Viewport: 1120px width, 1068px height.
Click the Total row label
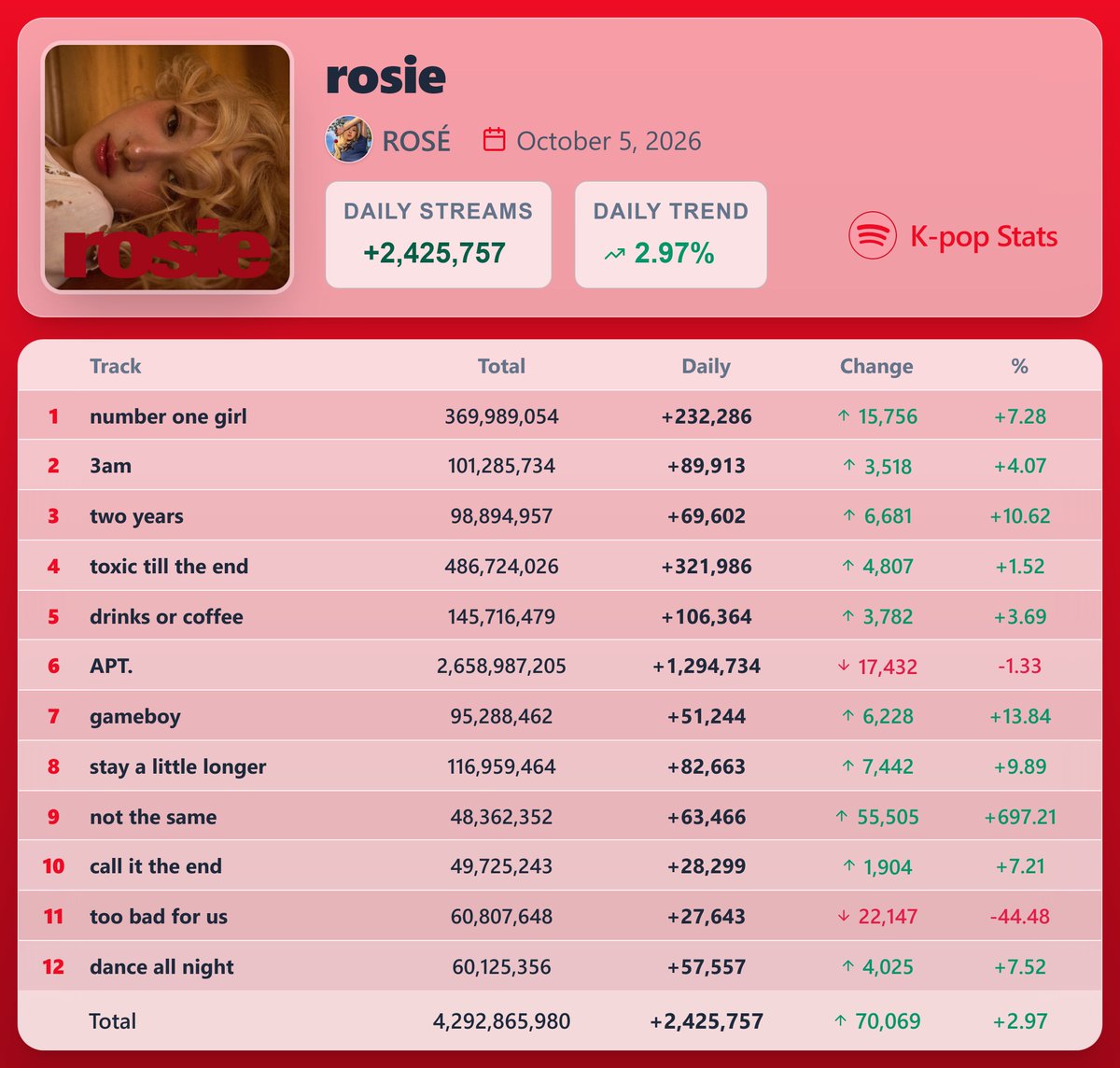click(x=112, y=1021)
